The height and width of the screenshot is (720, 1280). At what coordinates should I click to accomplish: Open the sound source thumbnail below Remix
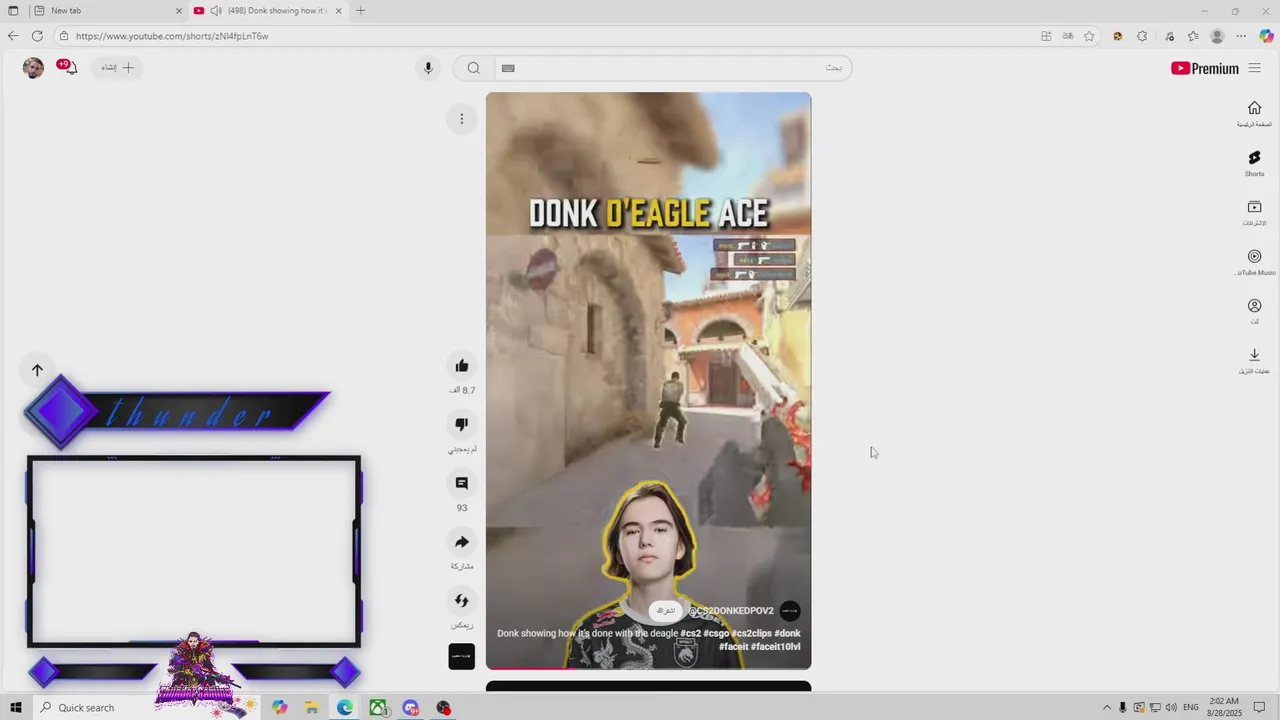pyautogui.click(x=461, y=656)
